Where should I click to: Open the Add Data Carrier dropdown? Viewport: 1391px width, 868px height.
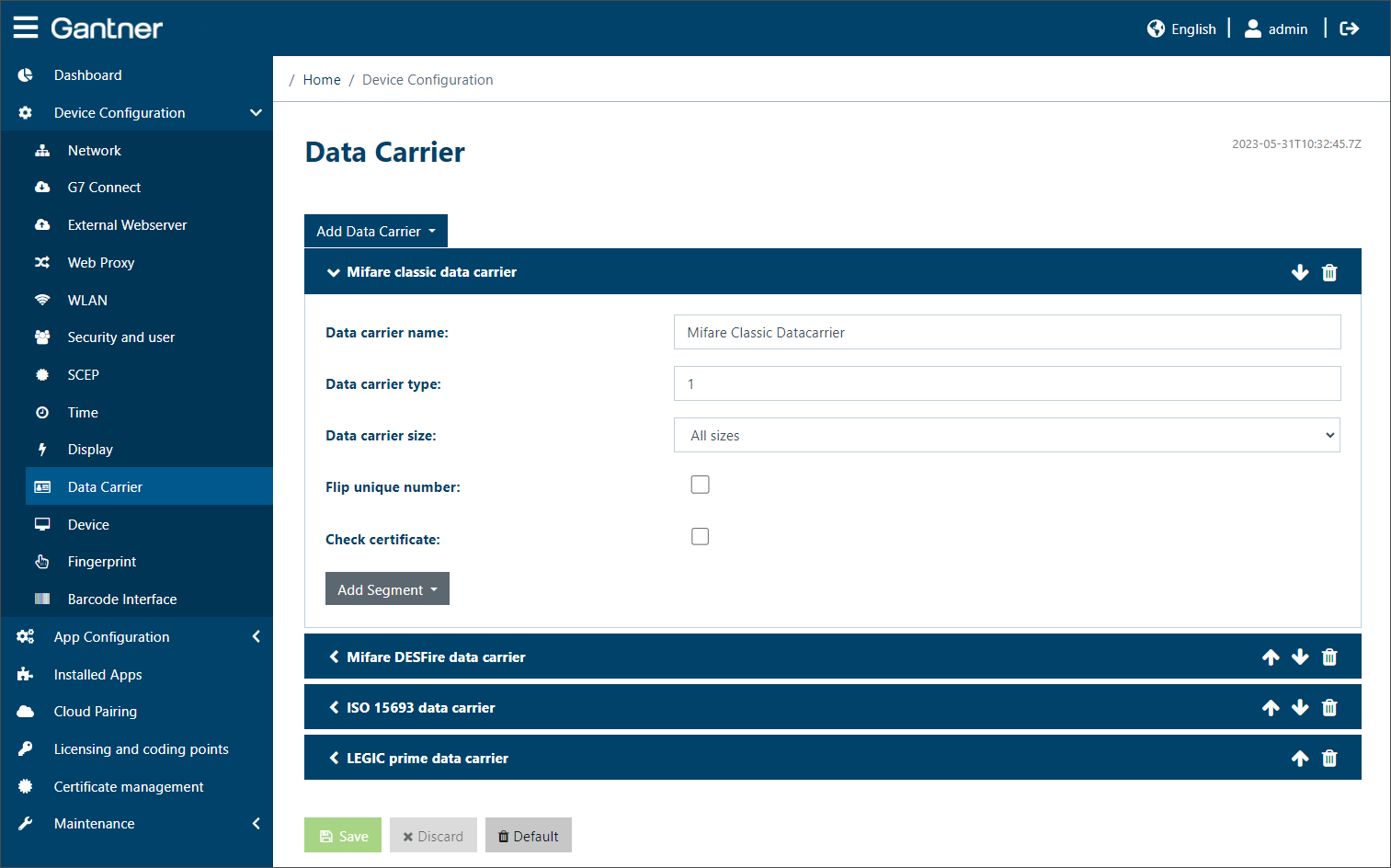pos(376,231)
